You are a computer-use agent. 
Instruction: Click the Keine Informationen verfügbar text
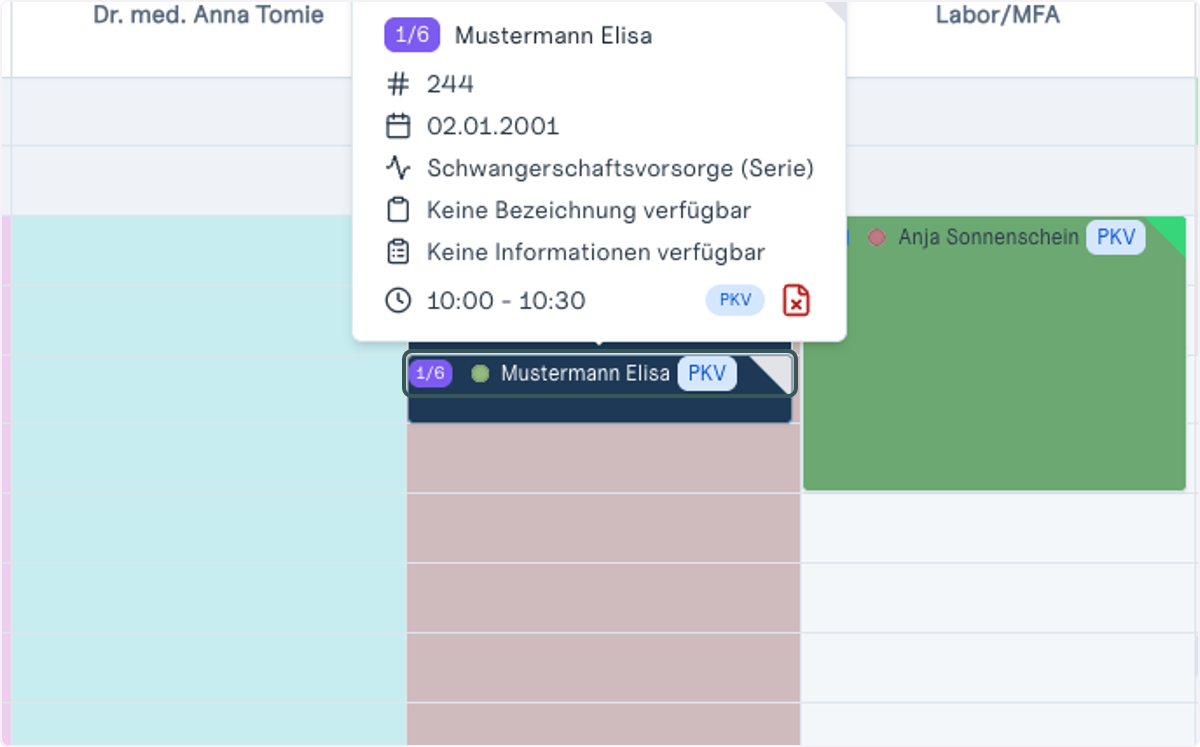tap(596, 252)
